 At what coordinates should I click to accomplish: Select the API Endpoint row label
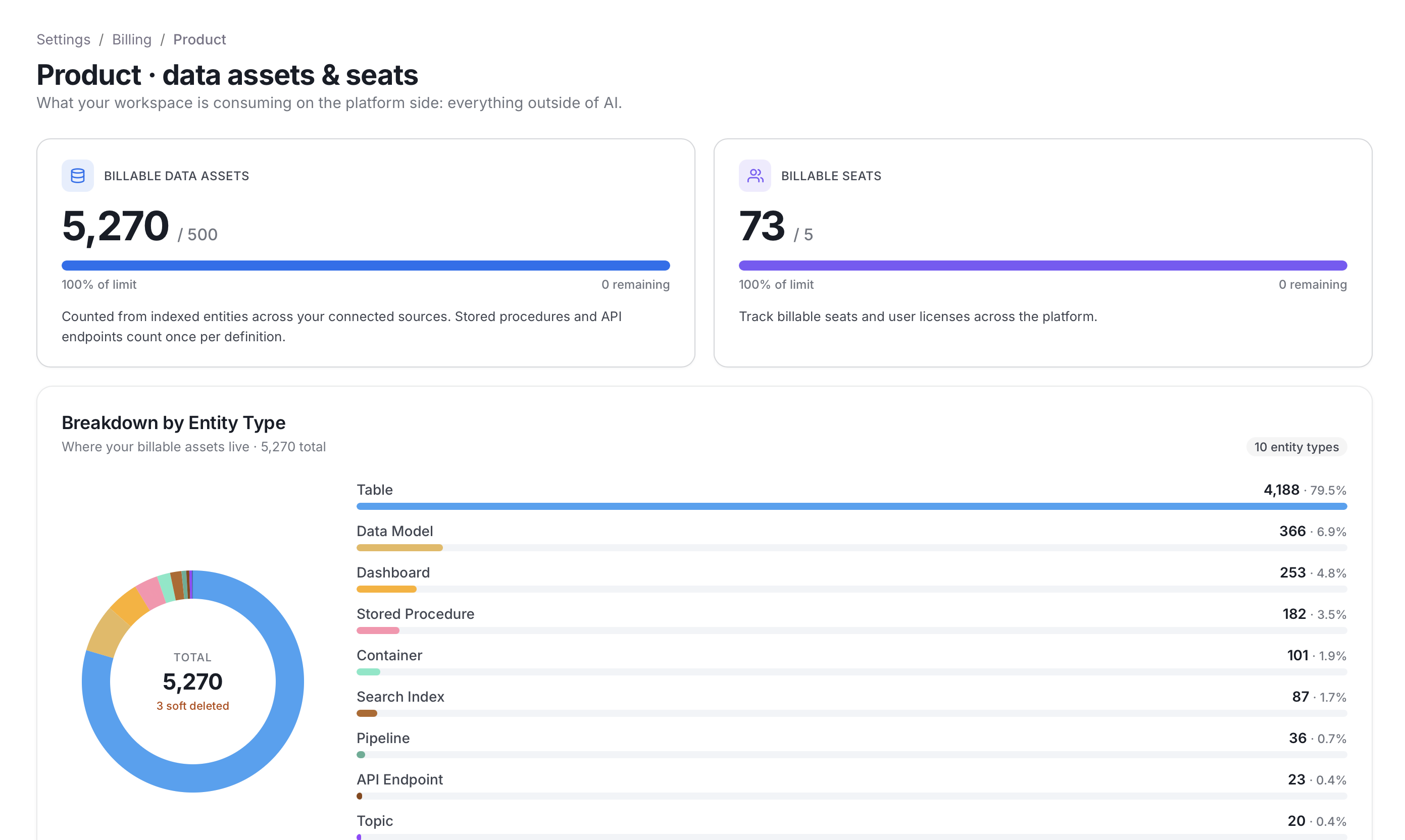(400, 779)
